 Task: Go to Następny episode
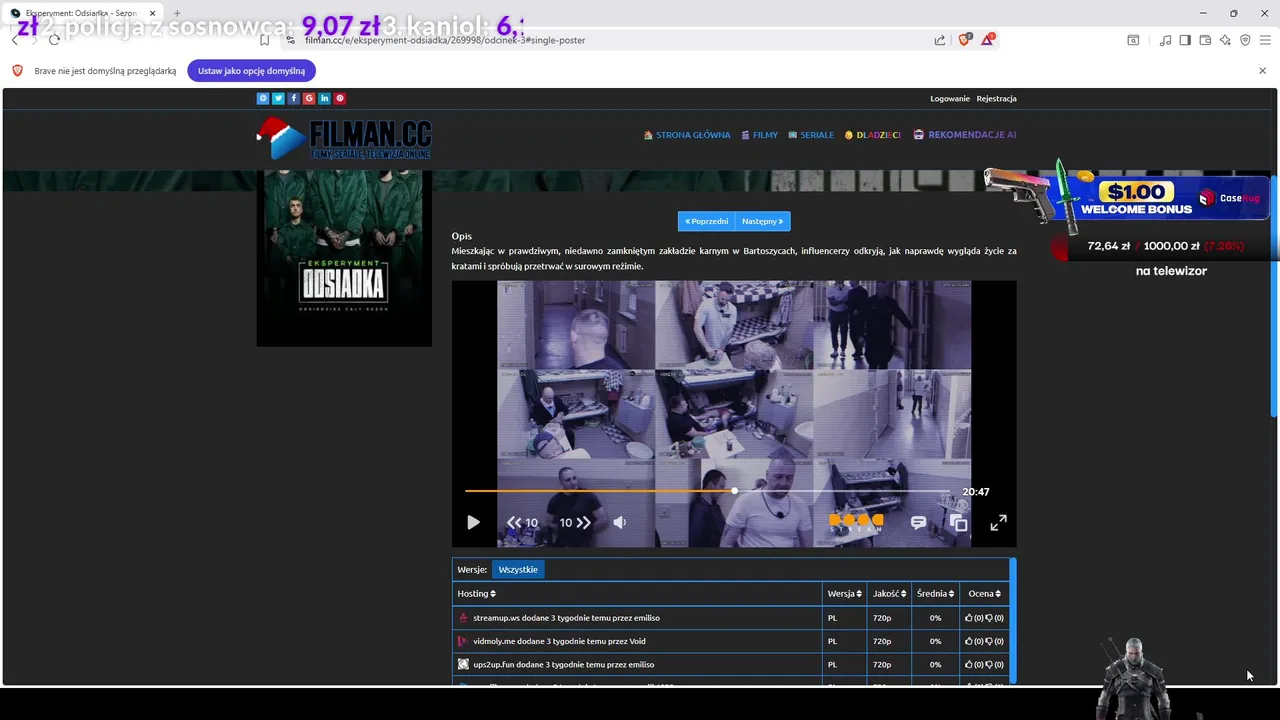click(763, 221)
